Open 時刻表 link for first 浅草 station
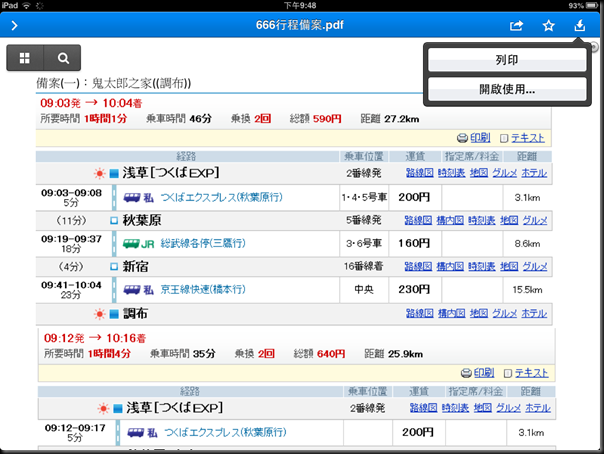 [x=451, y=173]
